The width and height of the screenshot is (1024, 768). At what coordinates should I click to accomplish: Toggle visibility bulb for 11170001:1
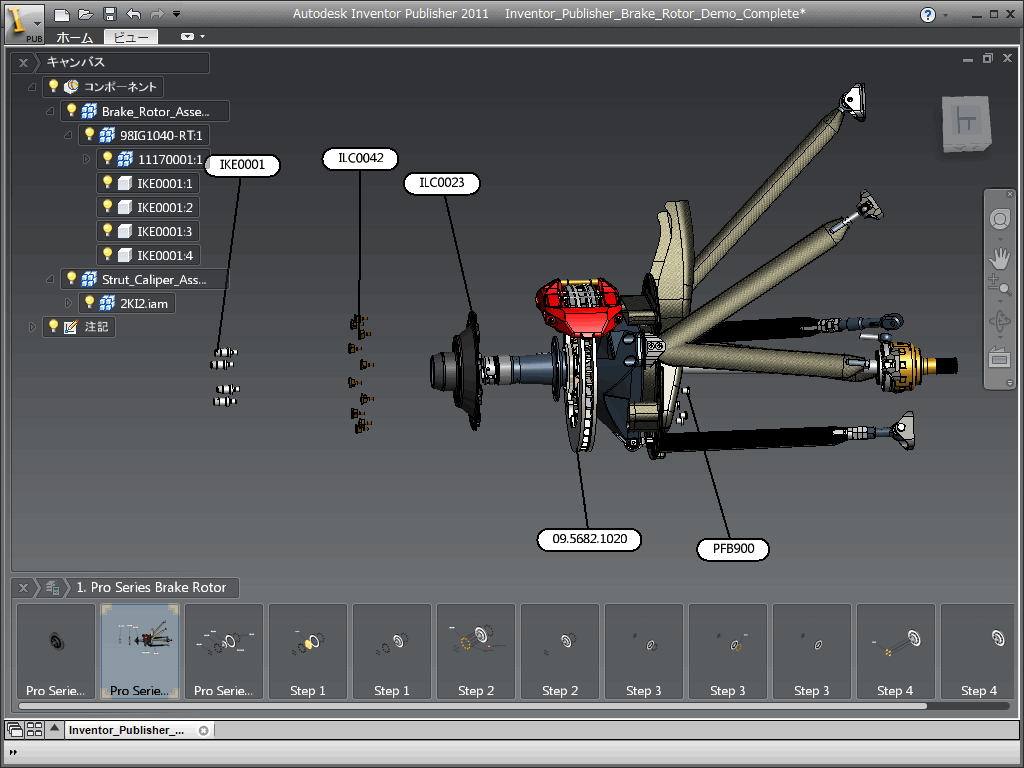108,158
